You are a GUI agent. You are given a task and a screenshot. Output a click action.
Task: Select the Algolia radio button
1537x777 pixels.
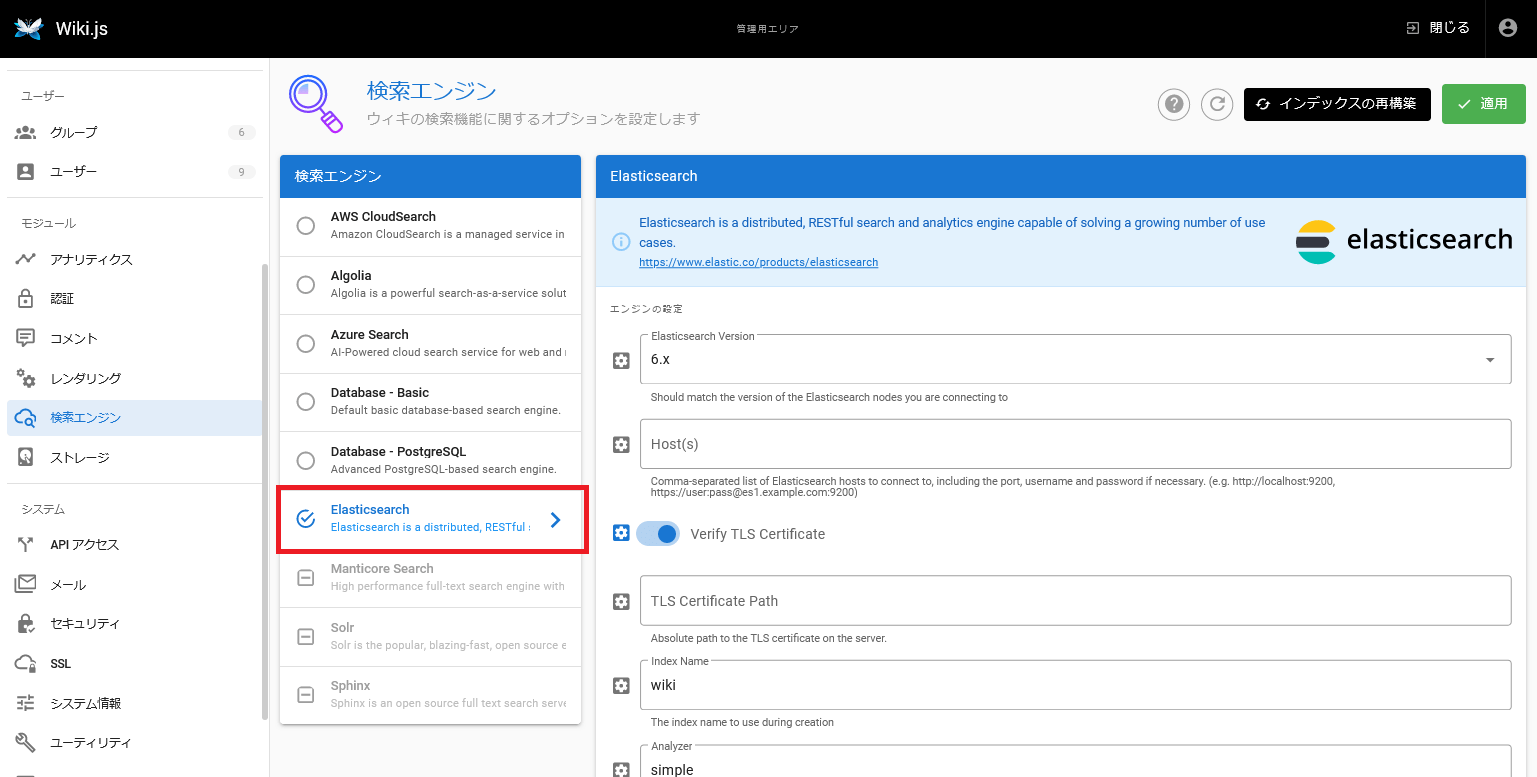306,285
